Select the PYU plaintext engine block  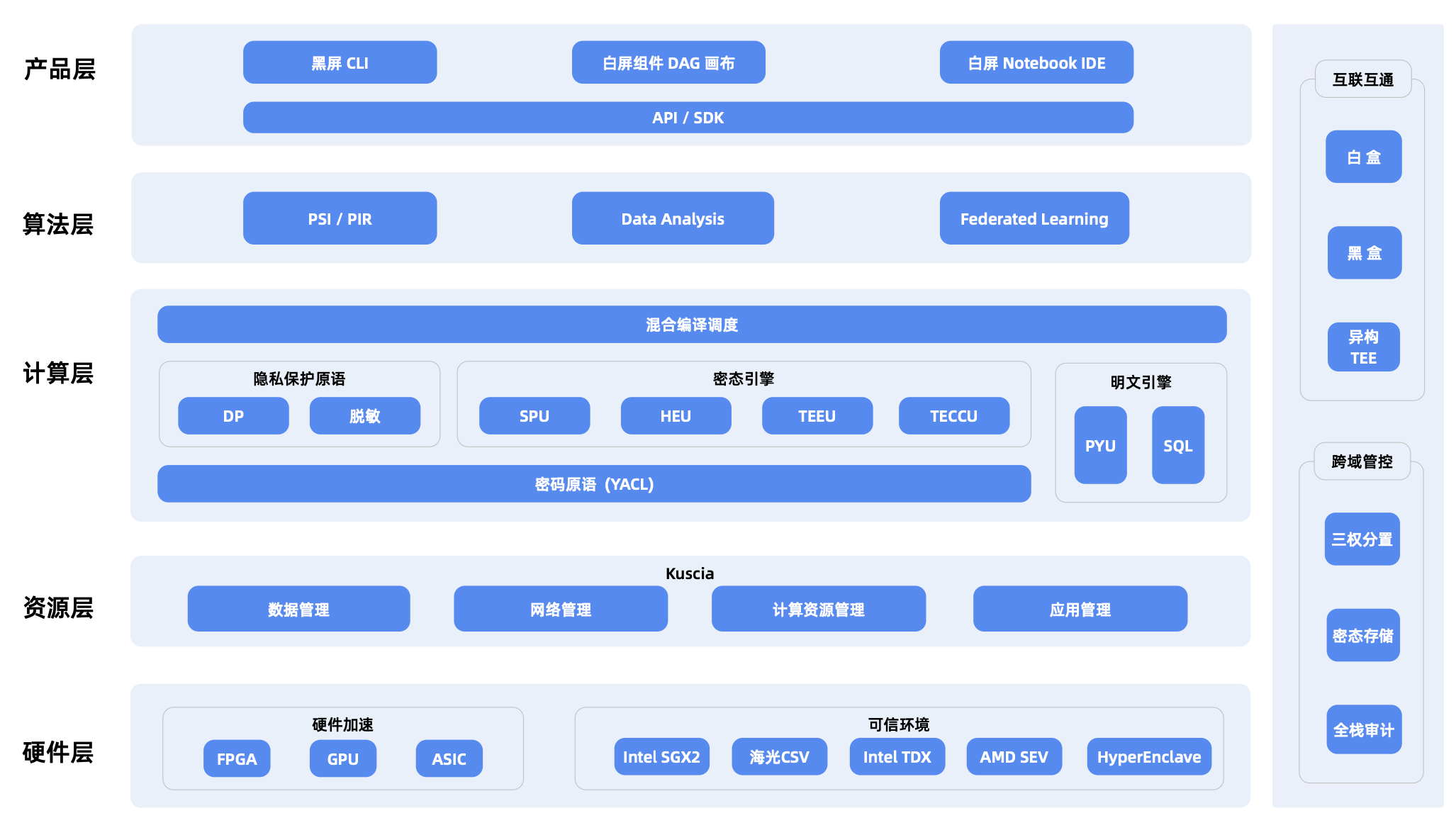coord(1099,445)
